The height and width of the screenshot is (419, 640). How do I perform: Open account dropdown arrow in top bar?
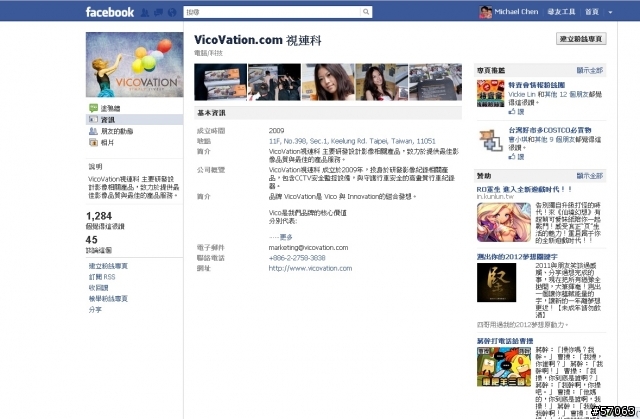(x=610, y=12)
